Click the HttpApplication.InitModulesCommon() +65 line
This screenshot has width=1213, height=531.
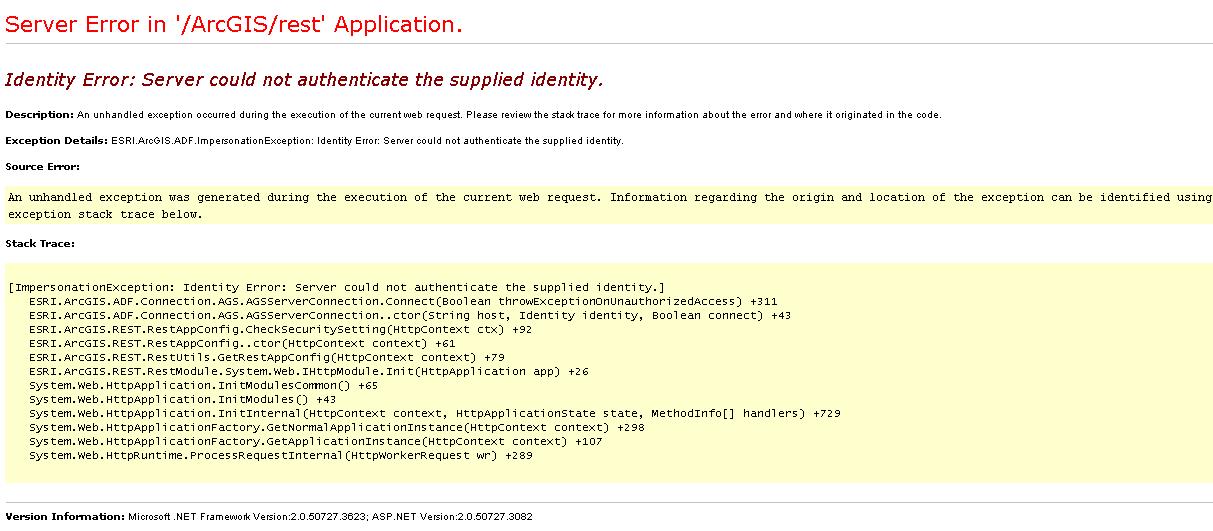[x=204, y=385]
